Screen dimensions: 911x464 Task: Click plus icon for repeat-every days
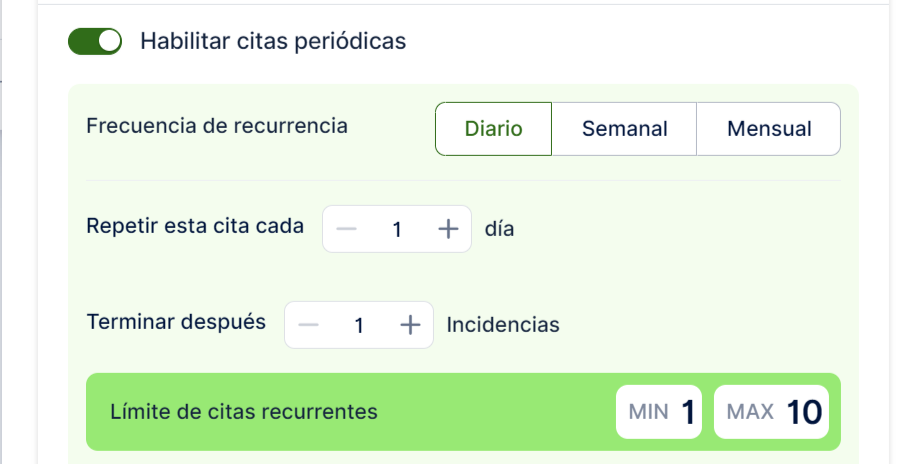449,229
